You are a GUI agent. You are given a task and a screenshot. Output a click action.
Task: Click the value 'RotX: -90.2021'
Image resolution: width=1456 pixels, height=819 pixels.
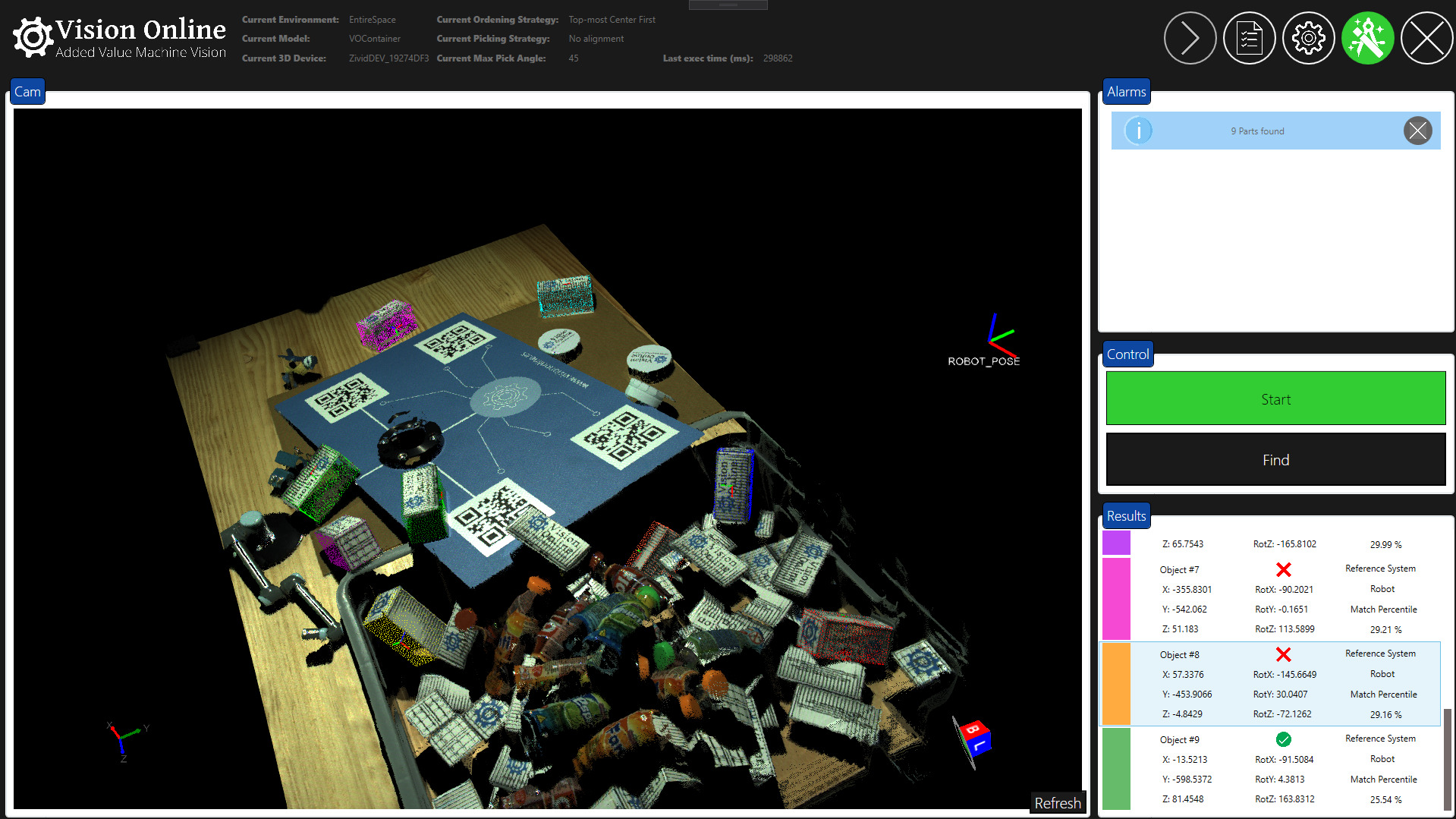click(x=1284, y=590)
